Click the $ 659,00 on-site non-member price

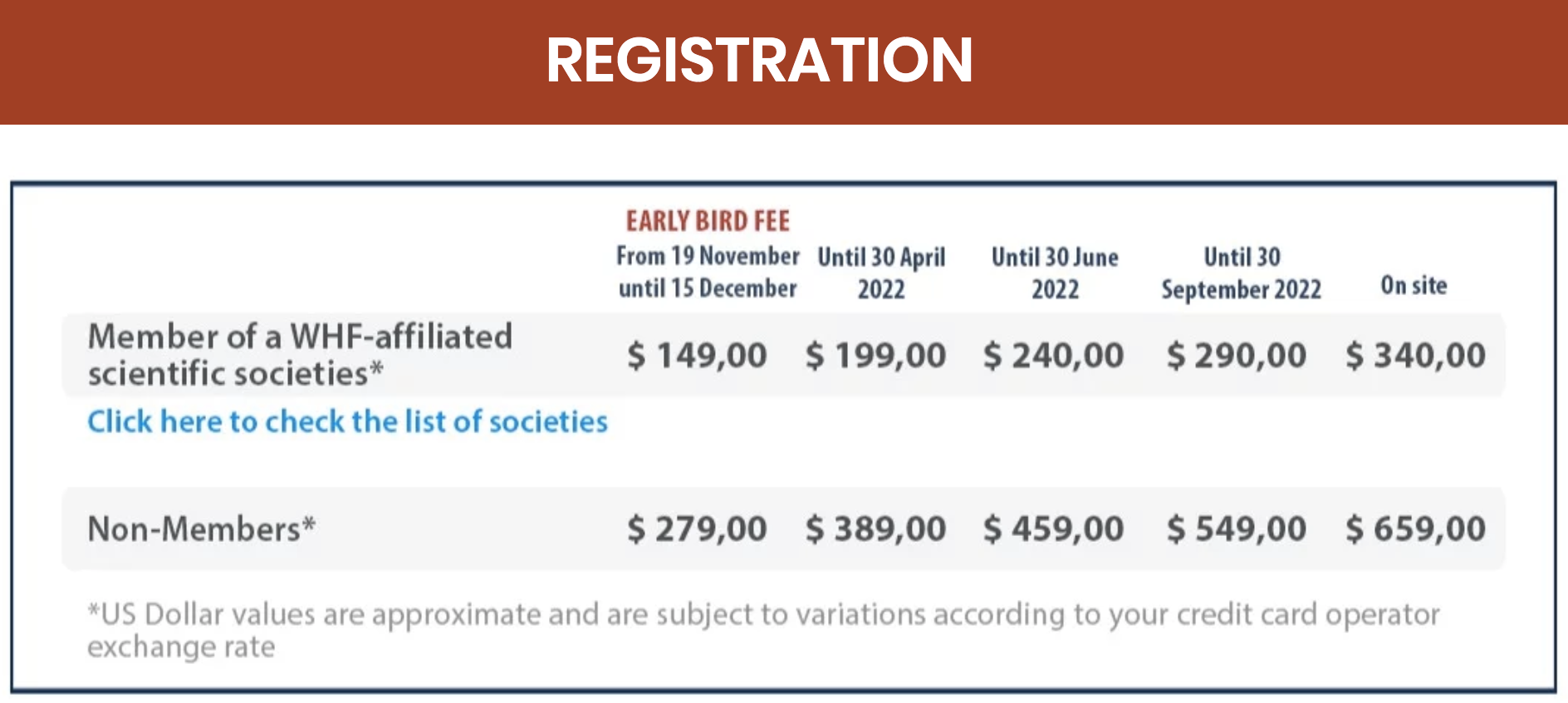tap(1415, 528)
